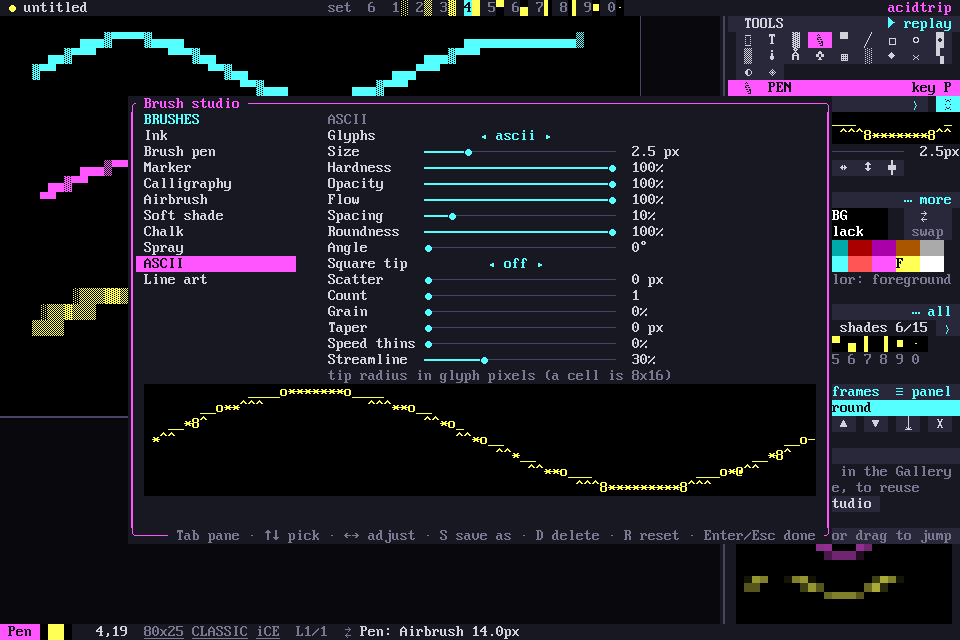960x640 pixels.
Task: Select the small x-mark tool
Action: pyautogui.click(x=916, y=57)
